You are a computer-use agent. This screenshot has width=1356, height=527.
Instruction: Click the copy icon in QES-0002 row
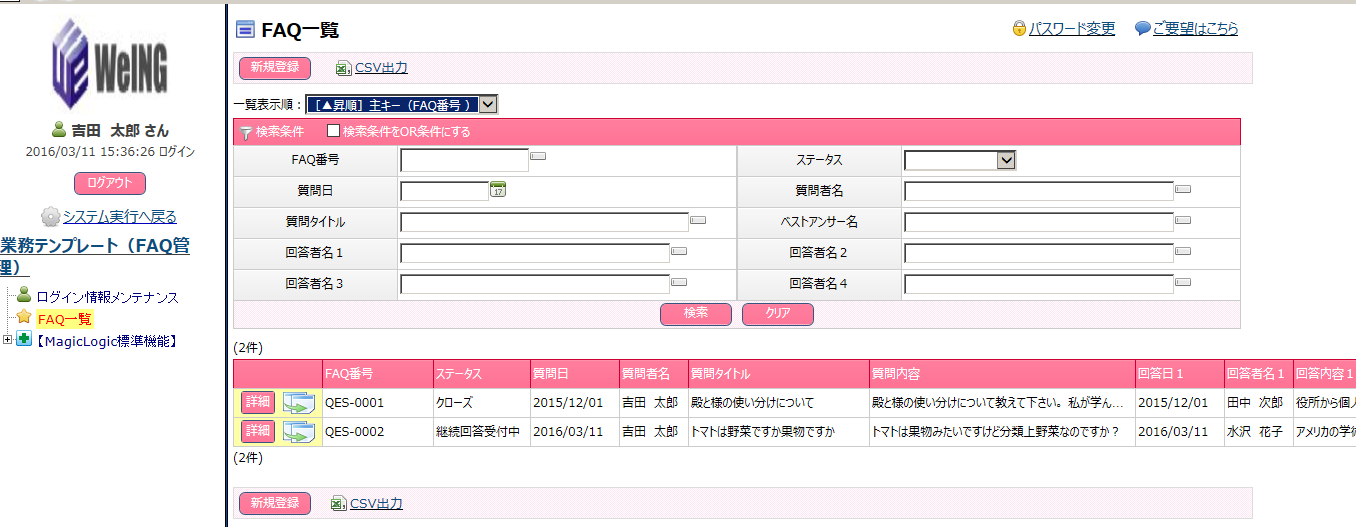click(x=298, y=432)
